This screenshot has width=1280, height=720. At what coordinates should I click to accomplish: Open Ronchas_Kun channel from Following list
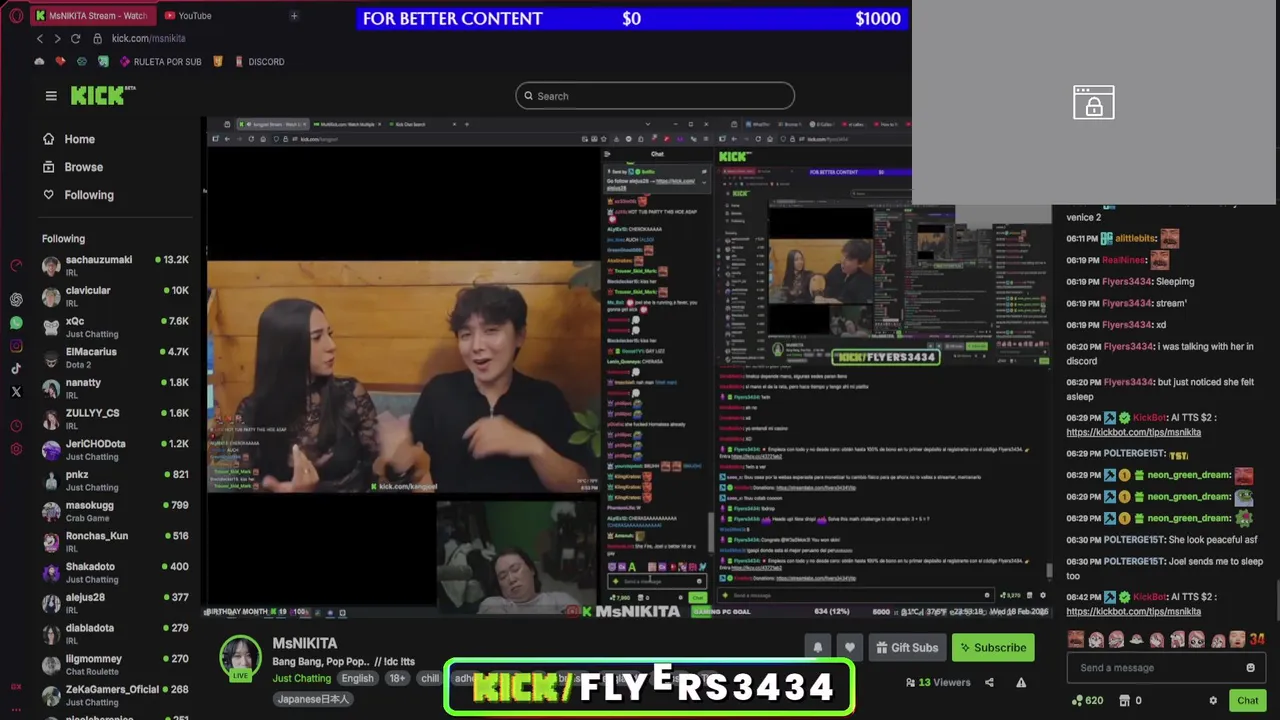pyautogui.click(x=115, y=542)
